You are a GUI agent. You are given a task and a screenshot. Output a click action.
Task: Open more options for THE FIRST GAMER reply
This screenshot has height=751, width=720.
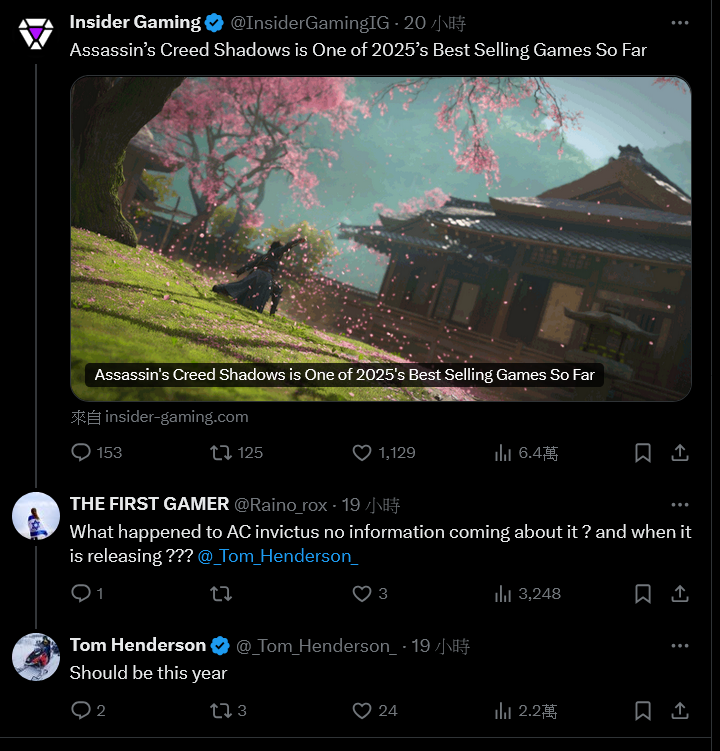click(680, 504)
